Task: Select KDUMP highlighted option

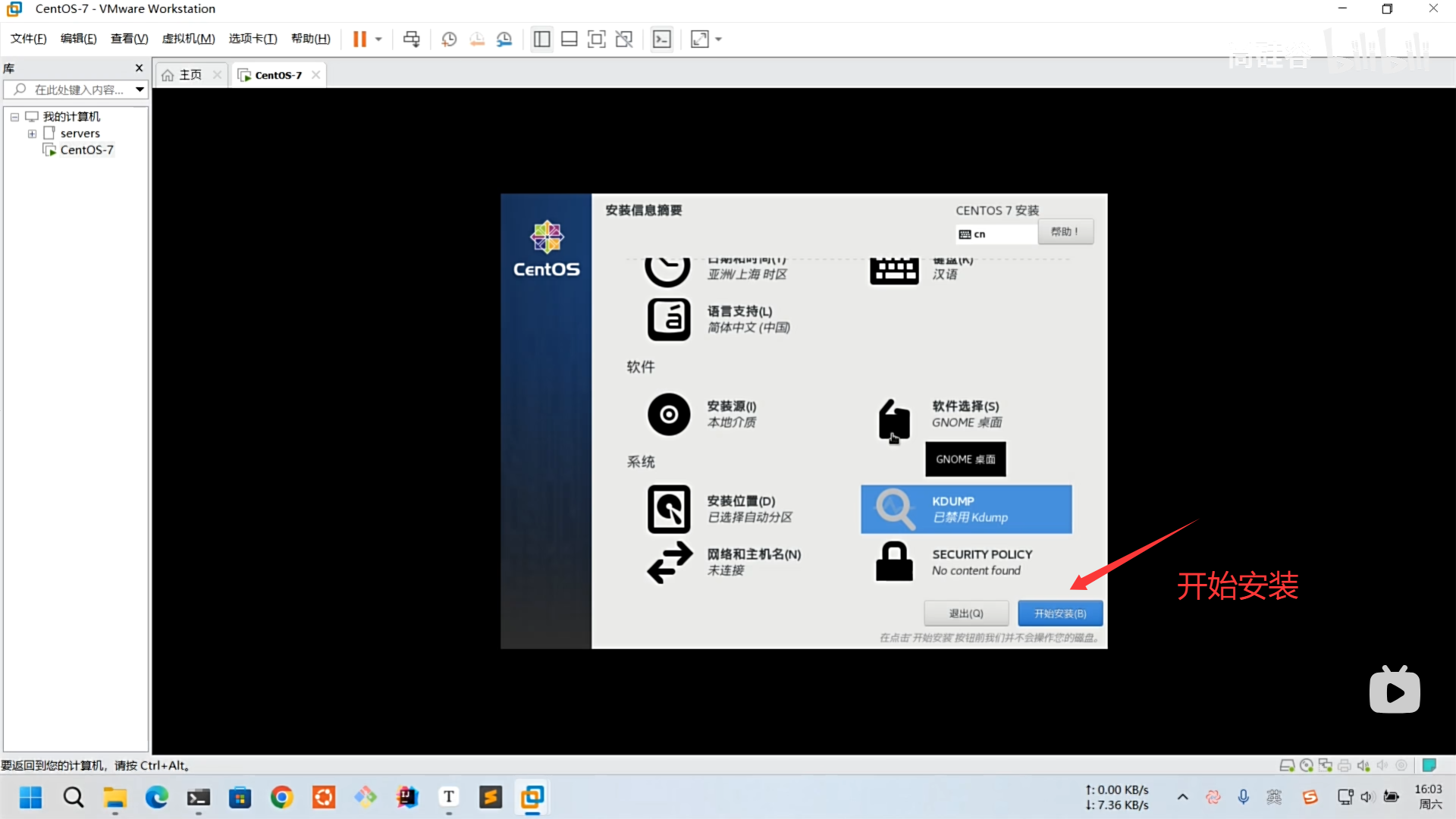Action: tap(965, 509)
